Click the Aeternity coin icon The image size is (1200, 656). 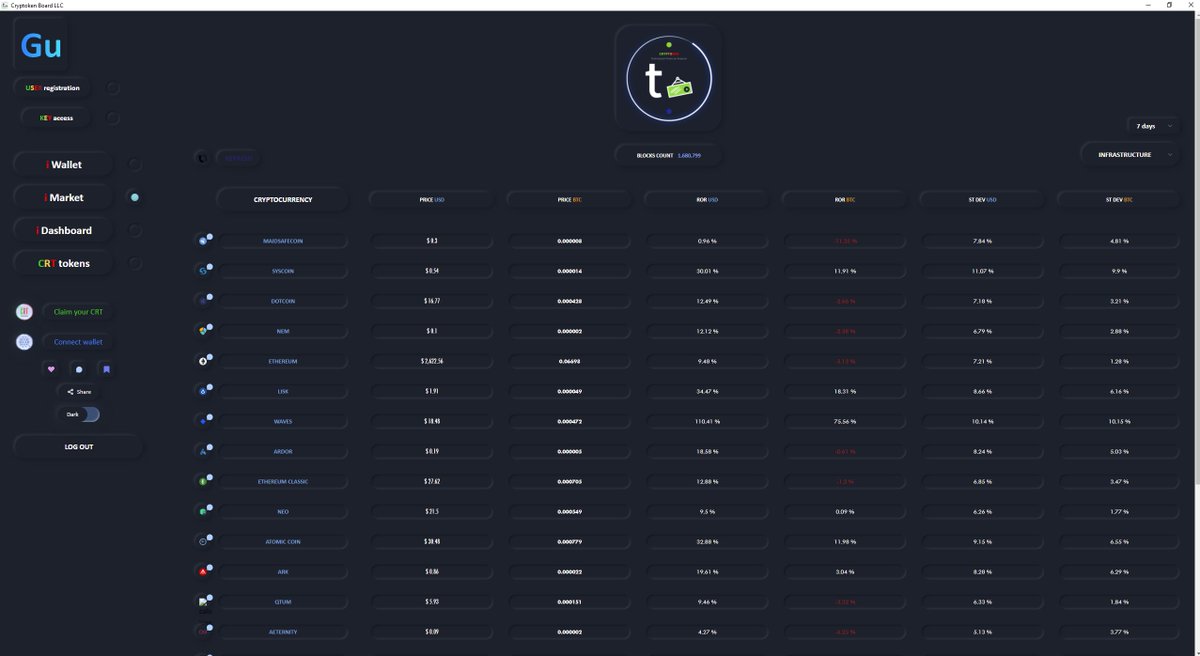(x=204, y=631)
